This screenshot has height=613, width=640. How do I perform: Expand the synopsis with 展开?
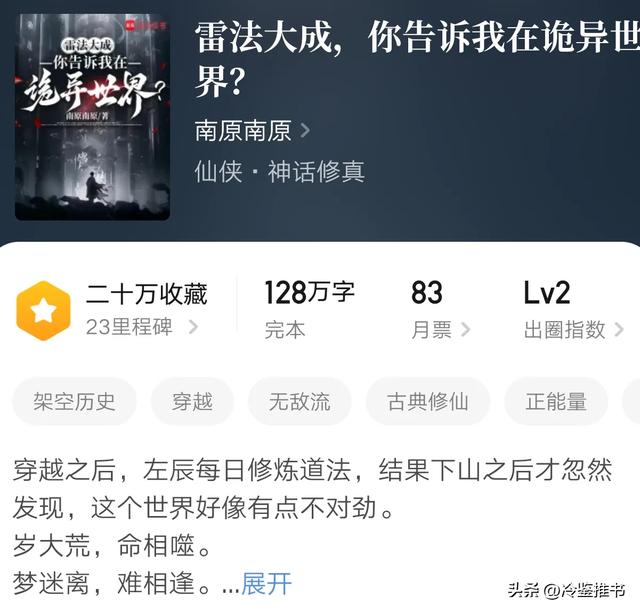click(267, 584)
